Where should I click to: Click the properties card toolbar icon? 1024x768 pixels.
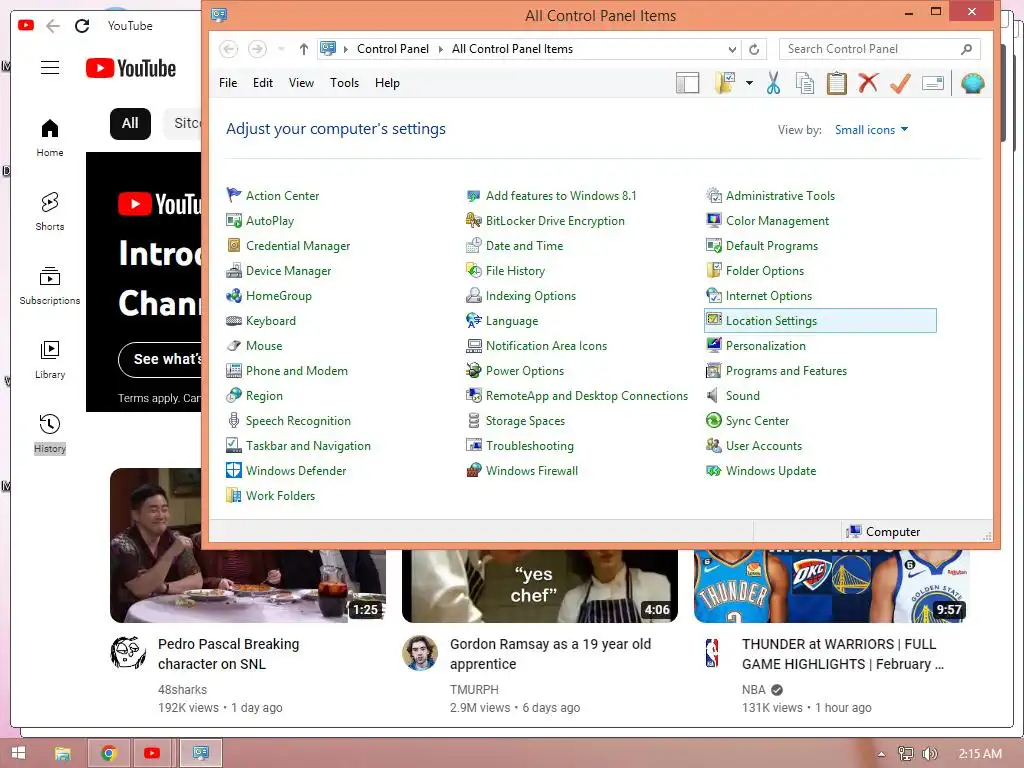(933, 84)
